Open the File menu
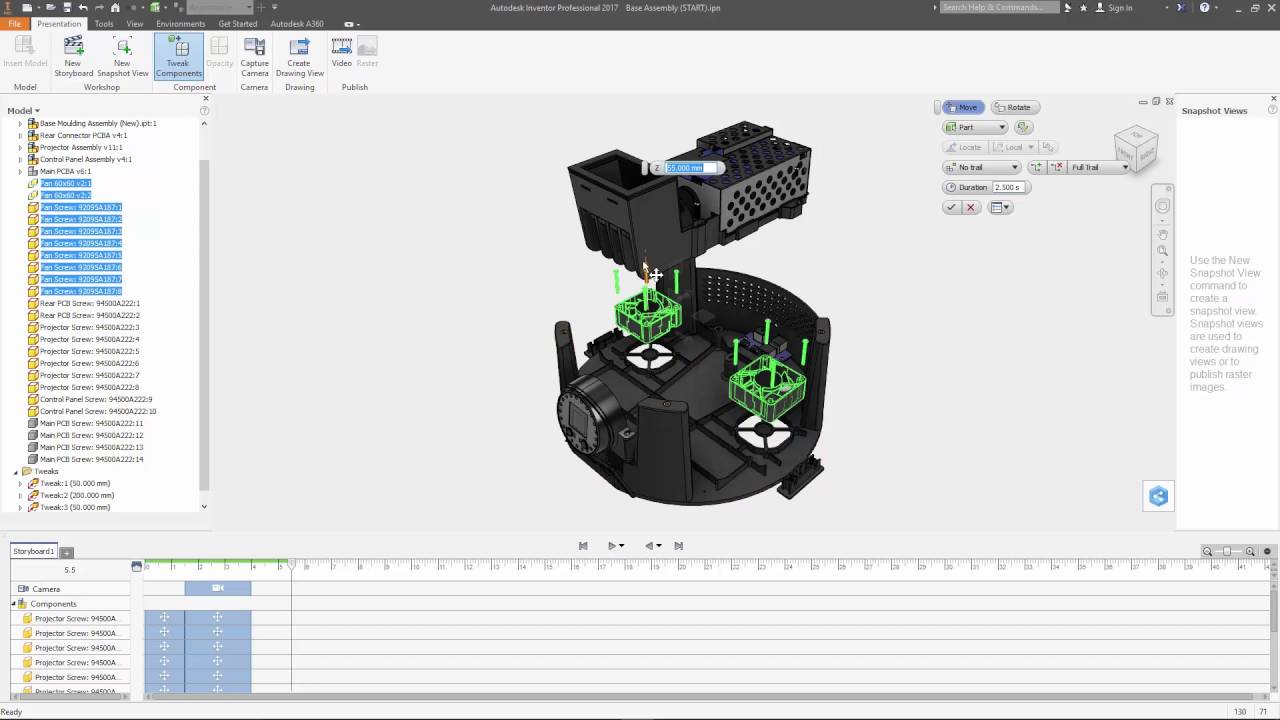 coord(14,23)
